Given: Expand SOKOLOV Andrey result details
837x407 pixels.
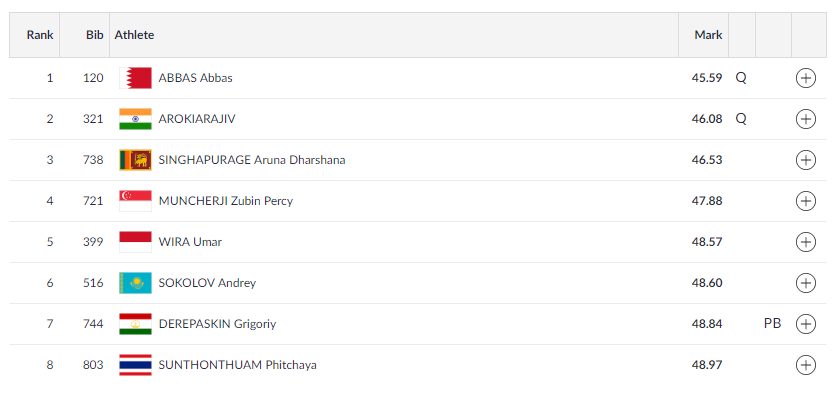Looking at the screenshot, I should point(805,283).
